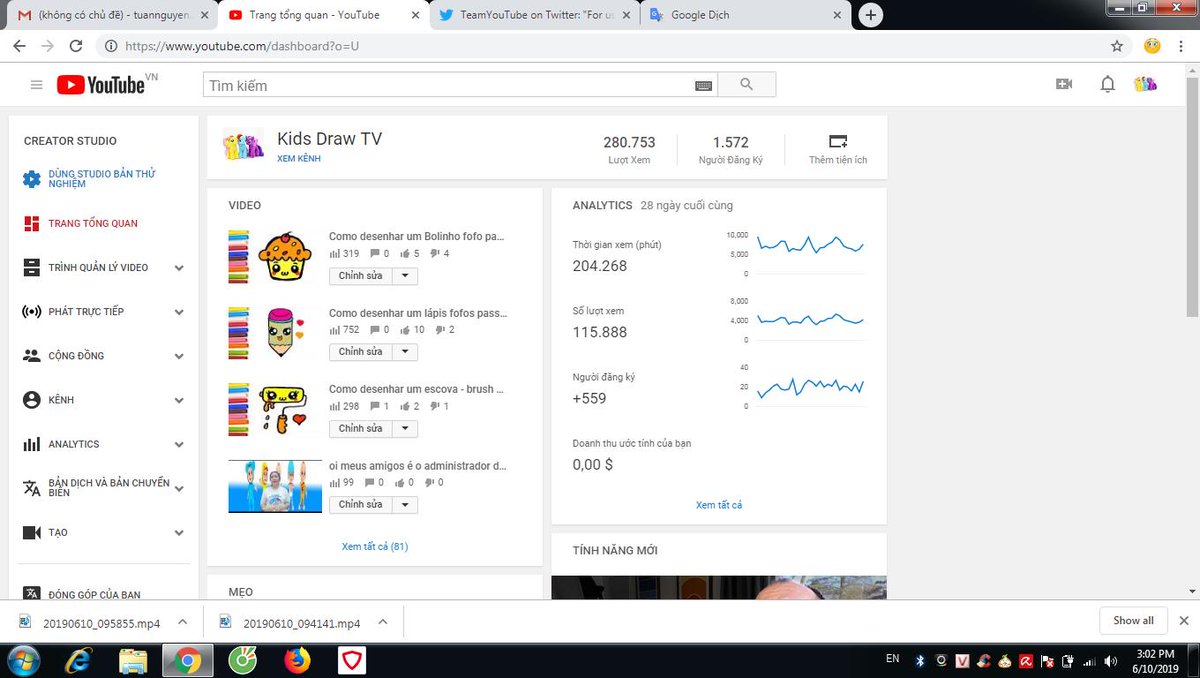
Task: Expand Bản dịch và bản chuyển biên section
Action: pyautogui.click(x=179, y=488)
